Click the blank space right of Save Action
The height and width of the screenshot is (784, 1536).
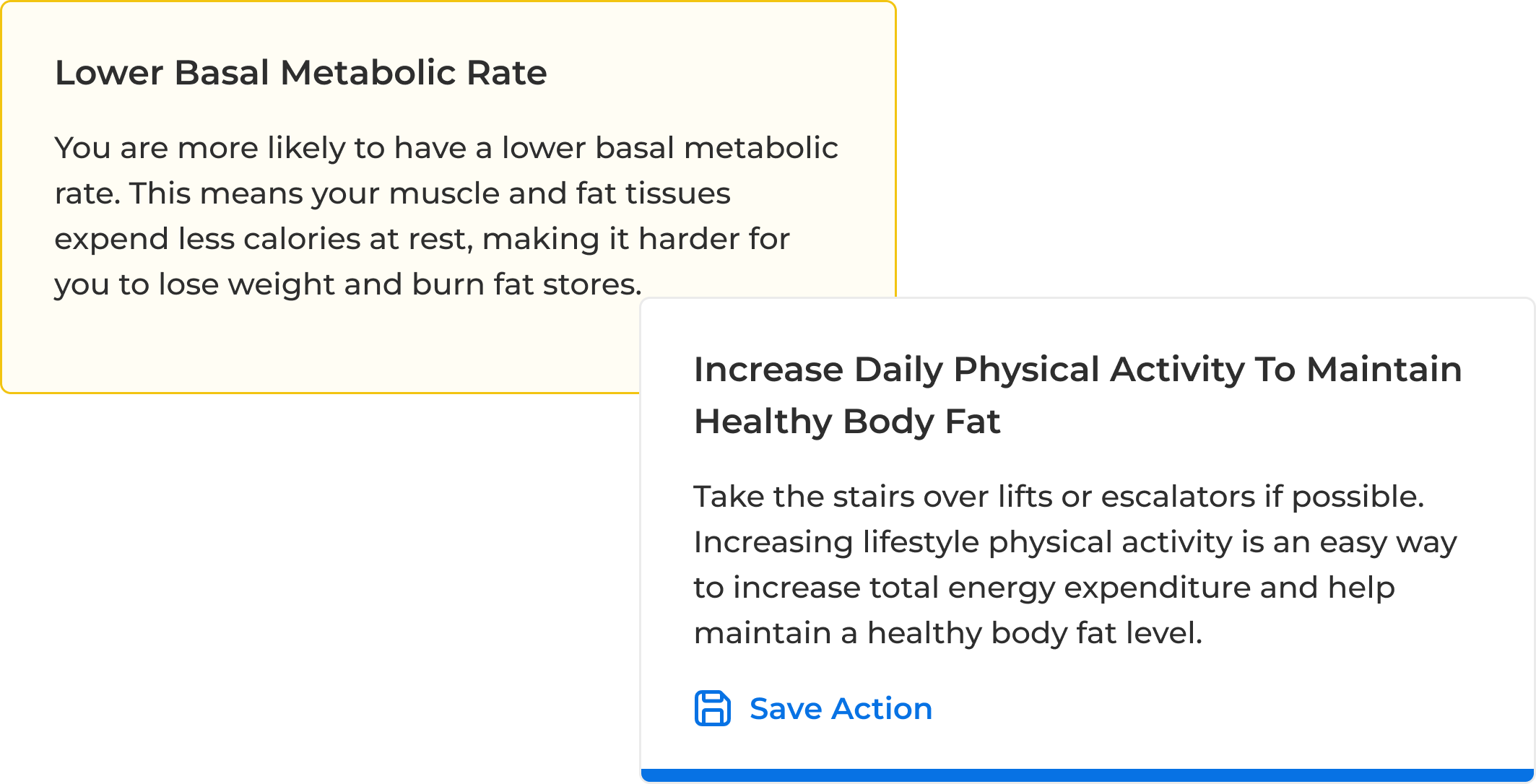[x=1228, y=709]
